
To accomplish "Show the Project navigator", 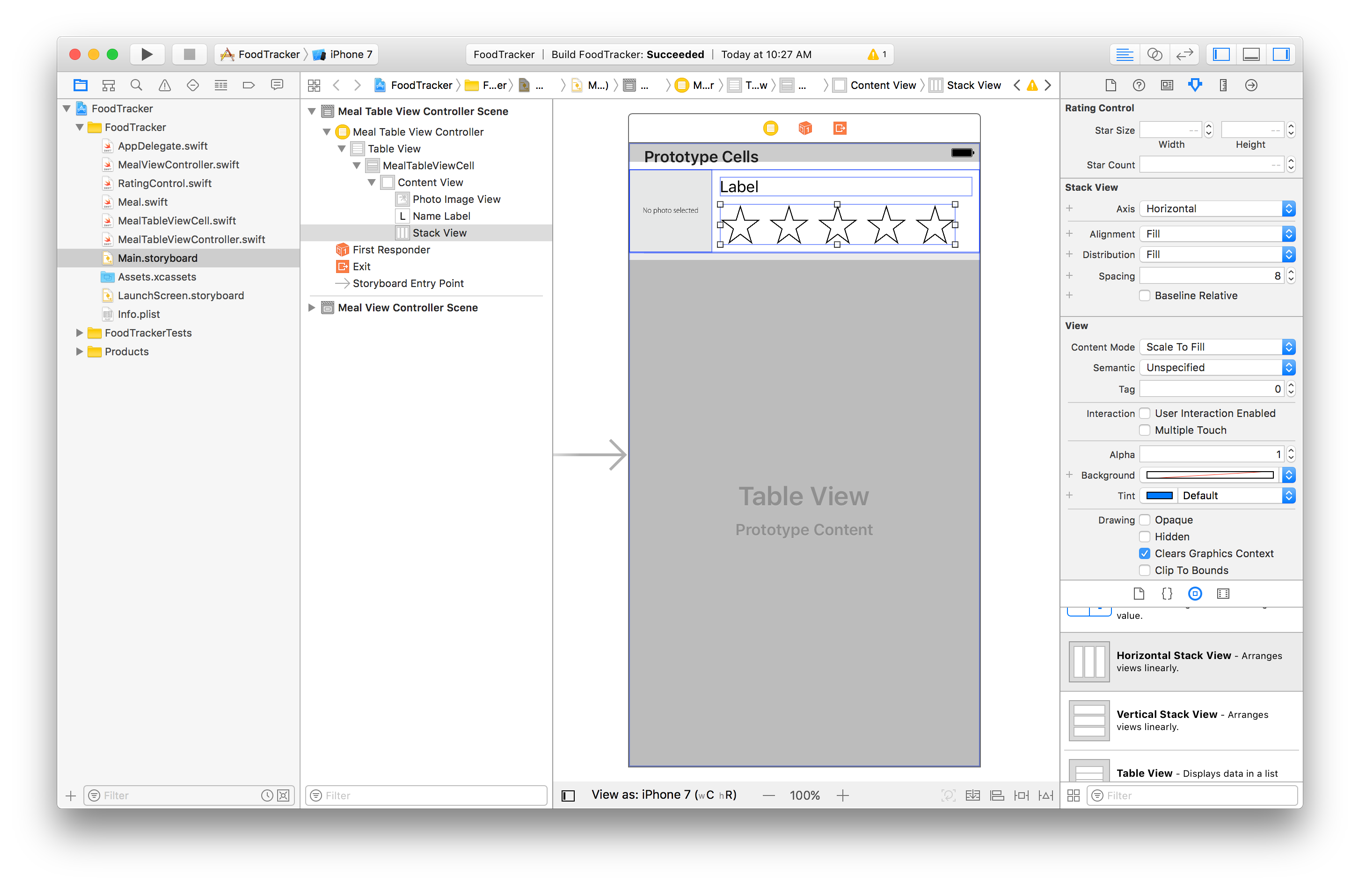I will (80, 85).
